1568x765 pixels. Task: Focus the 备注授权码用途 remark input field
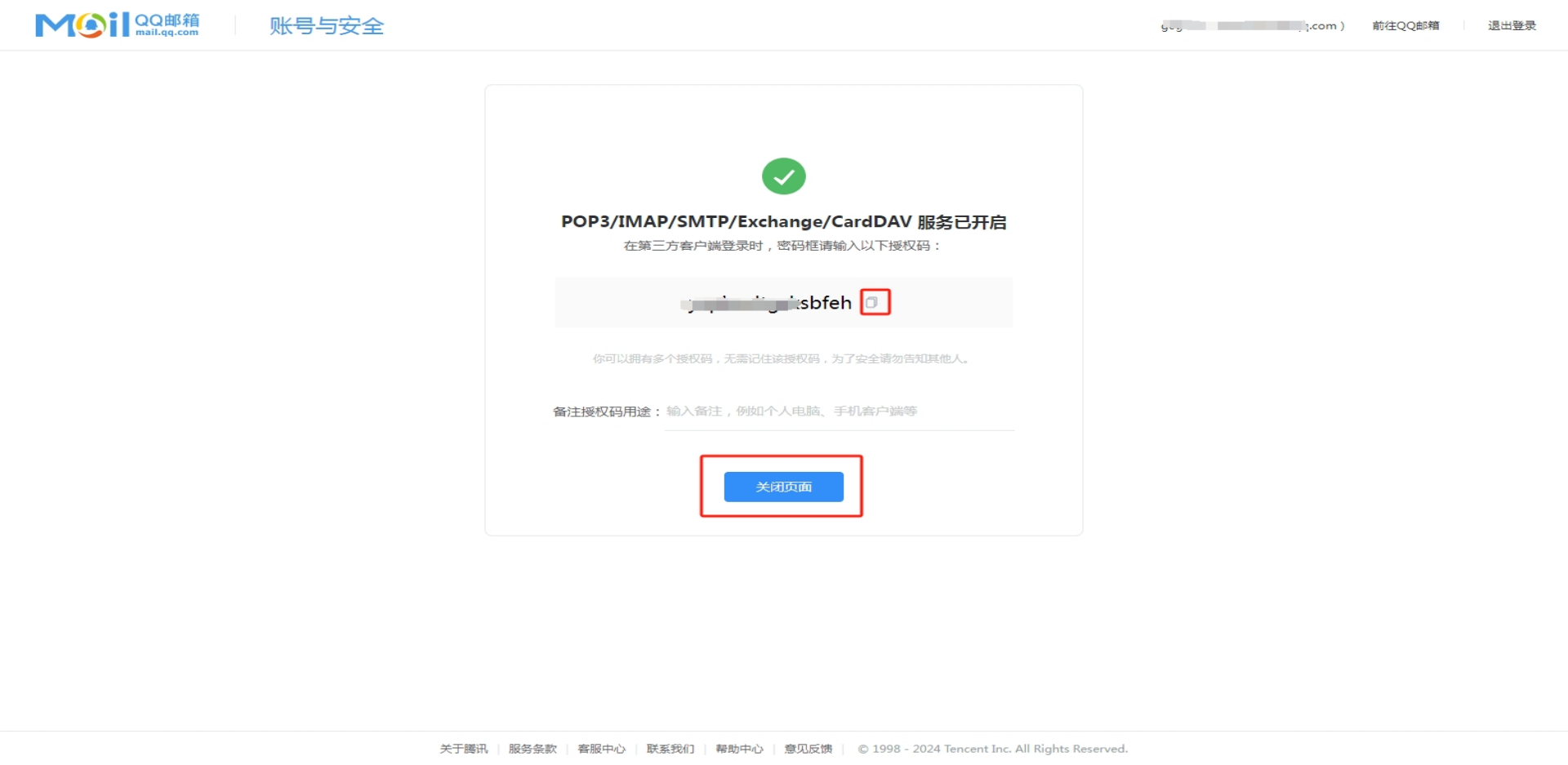pos(839,411)
